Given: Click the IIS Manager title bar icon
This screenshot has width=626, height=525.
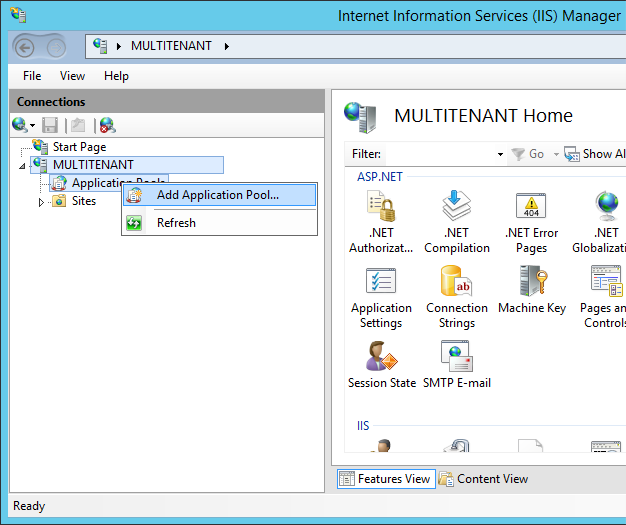Looking at the screenshot, I should point(18,15).
